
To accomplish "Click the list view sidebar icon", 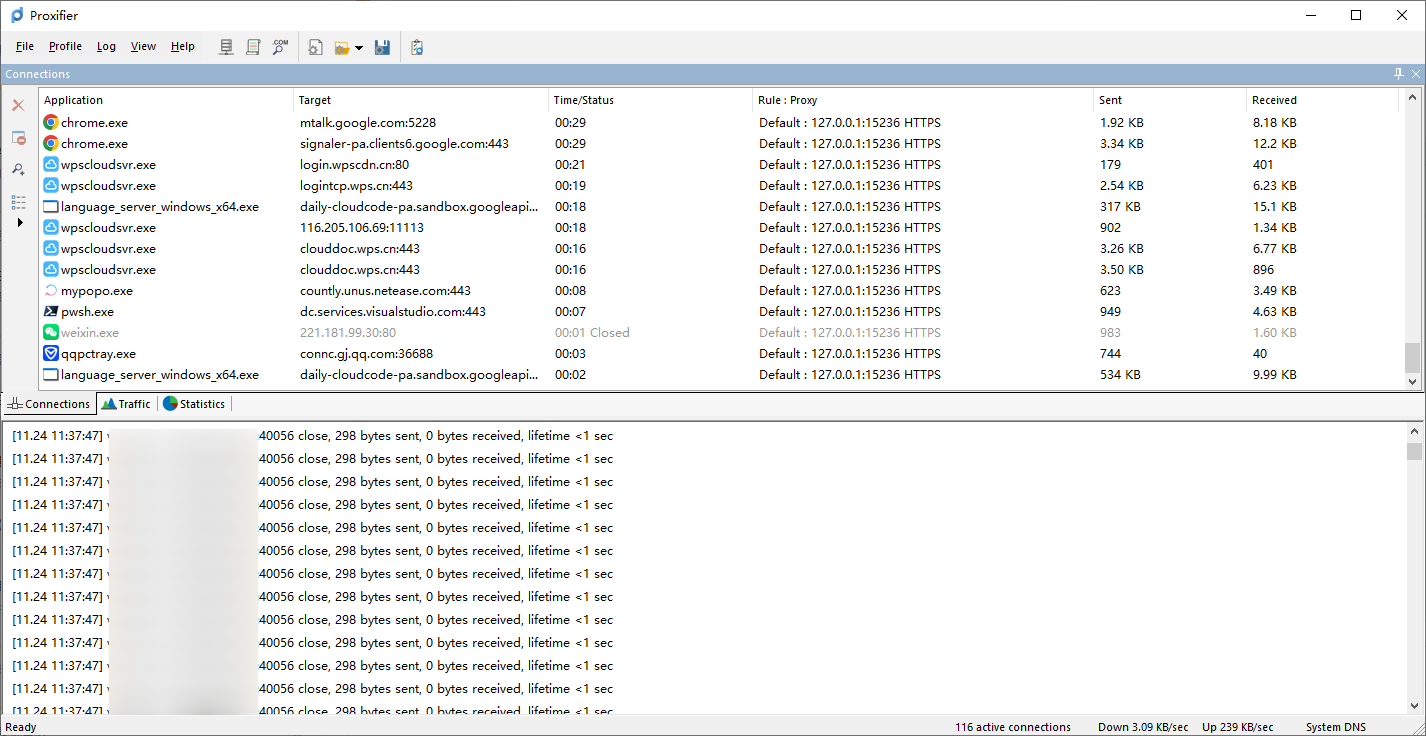I will pos(18,202).
